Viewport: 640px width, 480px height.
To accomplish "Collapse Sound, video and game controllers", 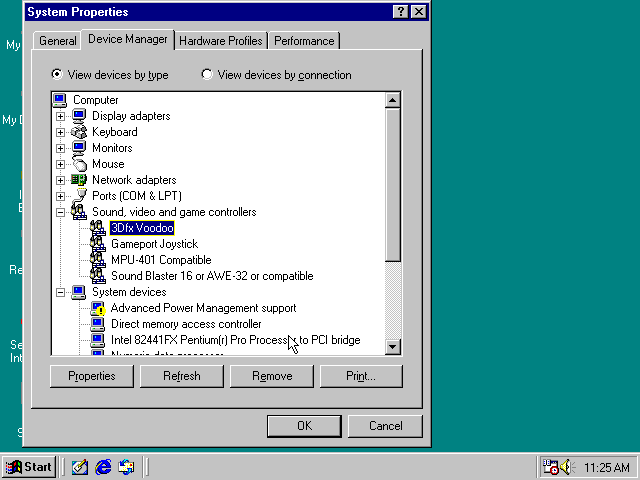I will tap(60, 212).
